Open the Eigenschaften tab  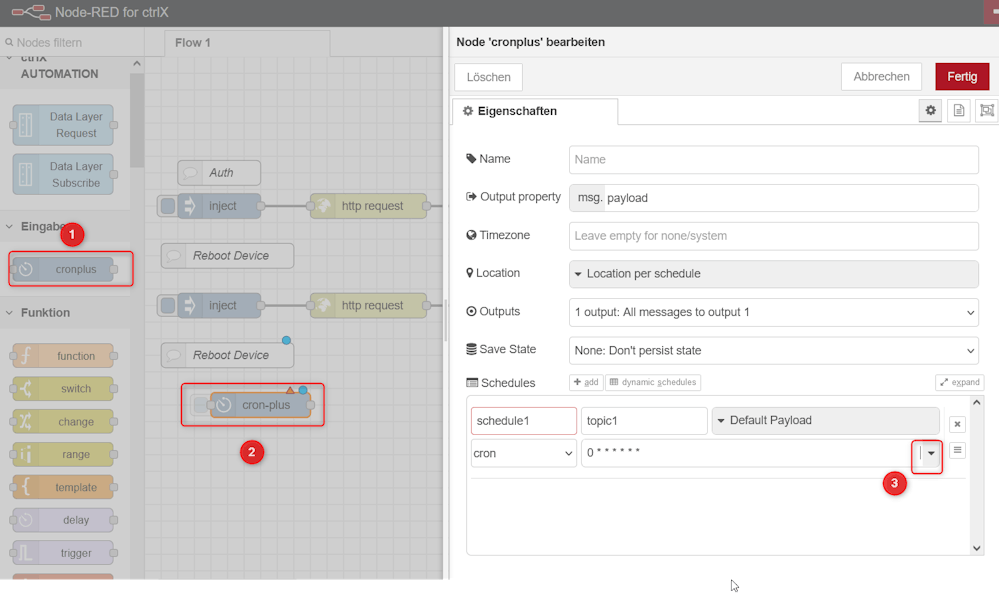(535, 111)
